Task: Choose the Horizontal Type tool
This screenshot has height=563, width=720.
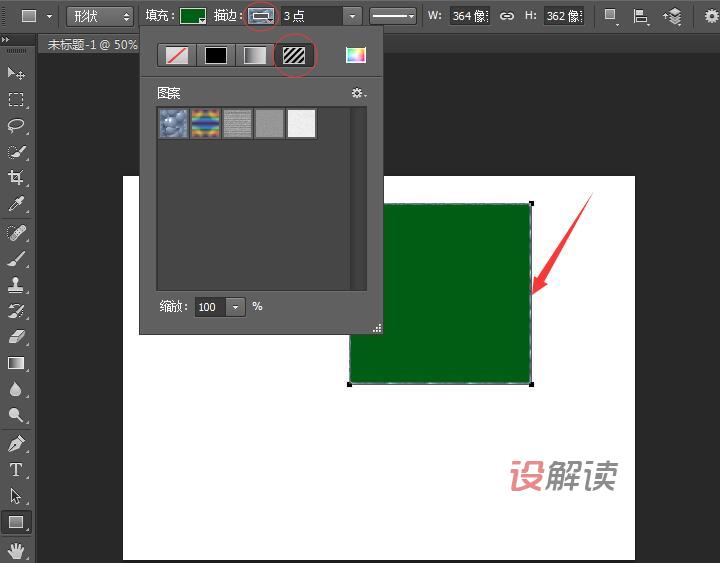Action: (x=16, y=469)
